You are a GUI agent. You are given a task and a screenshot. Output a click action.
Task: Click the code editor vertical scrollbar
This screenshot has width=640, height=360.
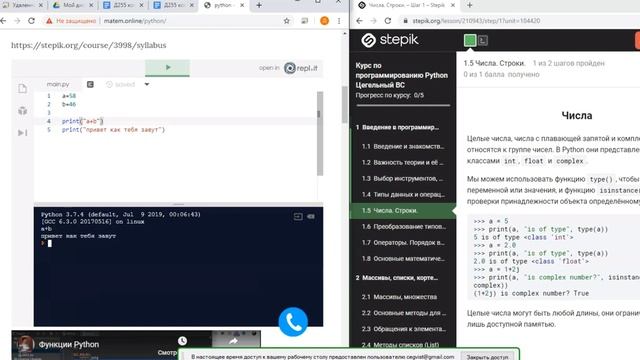tap(320, 133)
